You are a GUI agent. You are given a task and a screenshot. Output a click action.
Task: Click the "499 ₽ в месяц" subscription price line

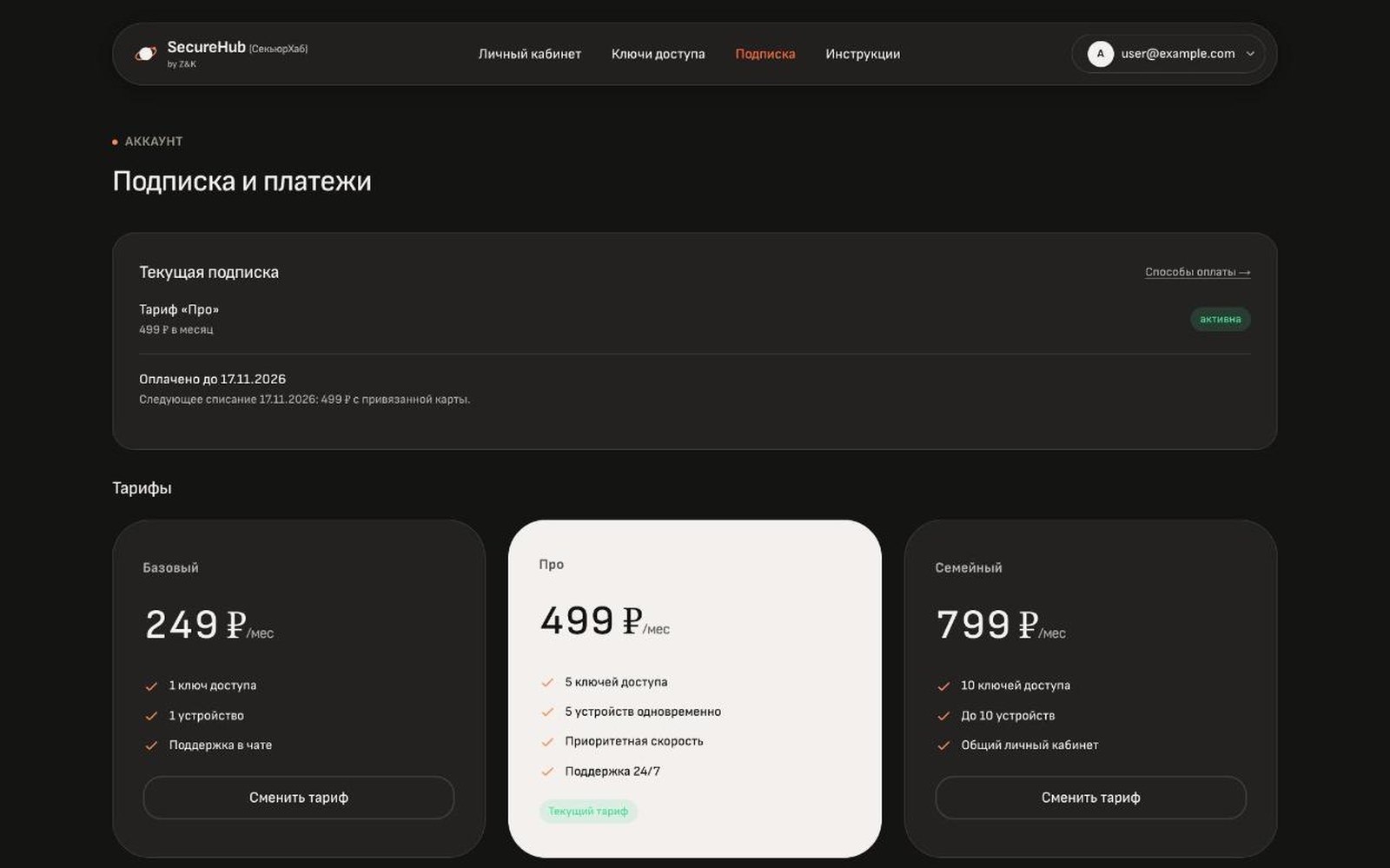click(175, 330)
